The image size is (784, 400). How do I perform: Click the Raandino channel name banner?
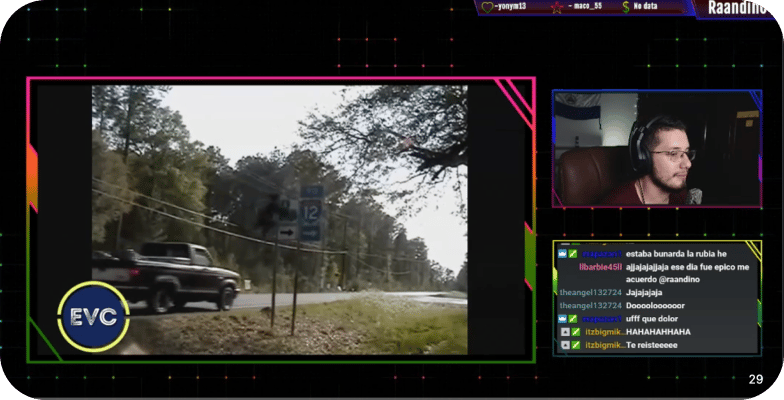pyautogui.click(x=738, y=8)
